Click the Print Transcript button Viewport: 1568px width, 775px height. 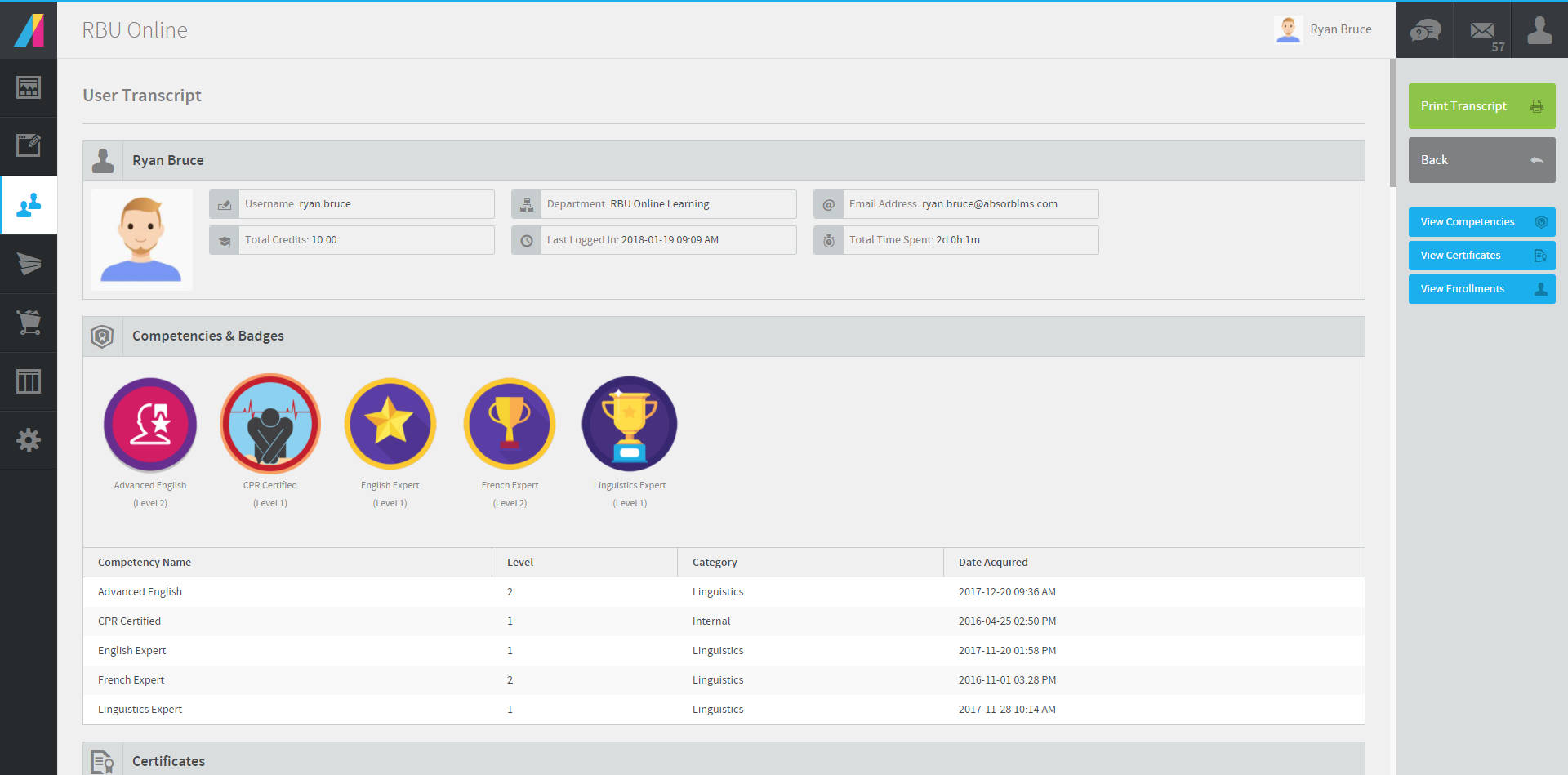tap(1481, 106)
